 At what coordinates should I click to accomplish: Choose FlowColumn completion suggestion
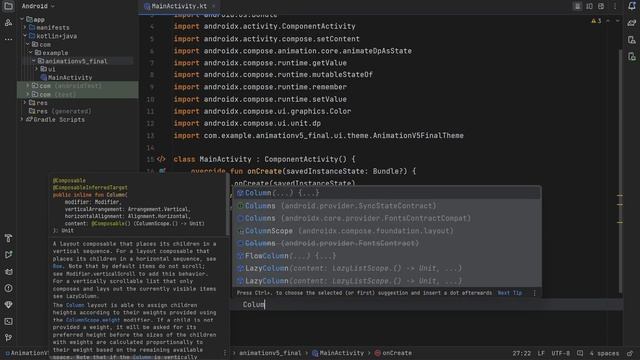tap(387, 256)
